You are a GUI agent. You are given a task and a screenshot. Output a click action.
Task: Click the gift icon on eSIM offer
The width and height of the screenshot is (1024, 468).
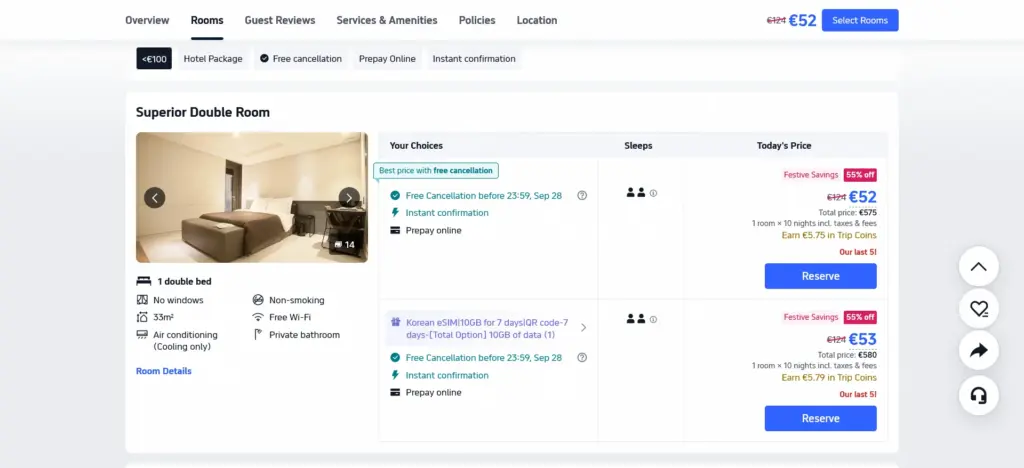[395, 322]
